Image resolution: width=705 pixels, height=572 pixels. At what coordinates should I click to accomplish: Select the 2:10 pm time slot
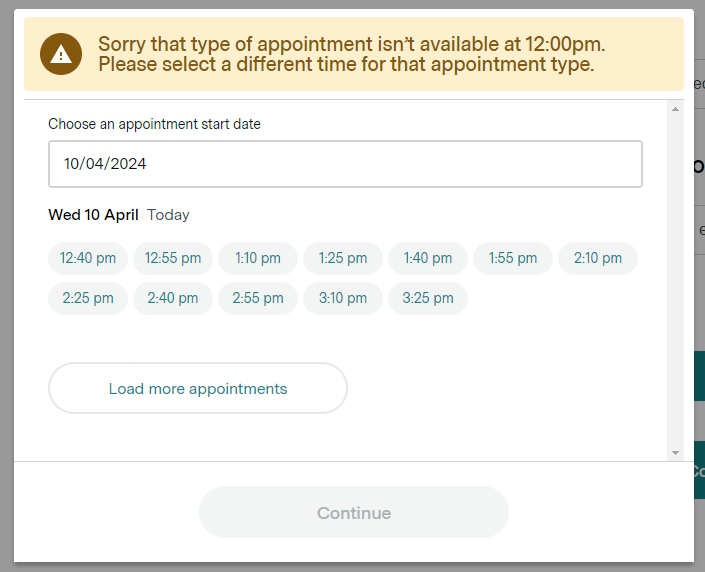pyautogui.click(x=598, y=258)
